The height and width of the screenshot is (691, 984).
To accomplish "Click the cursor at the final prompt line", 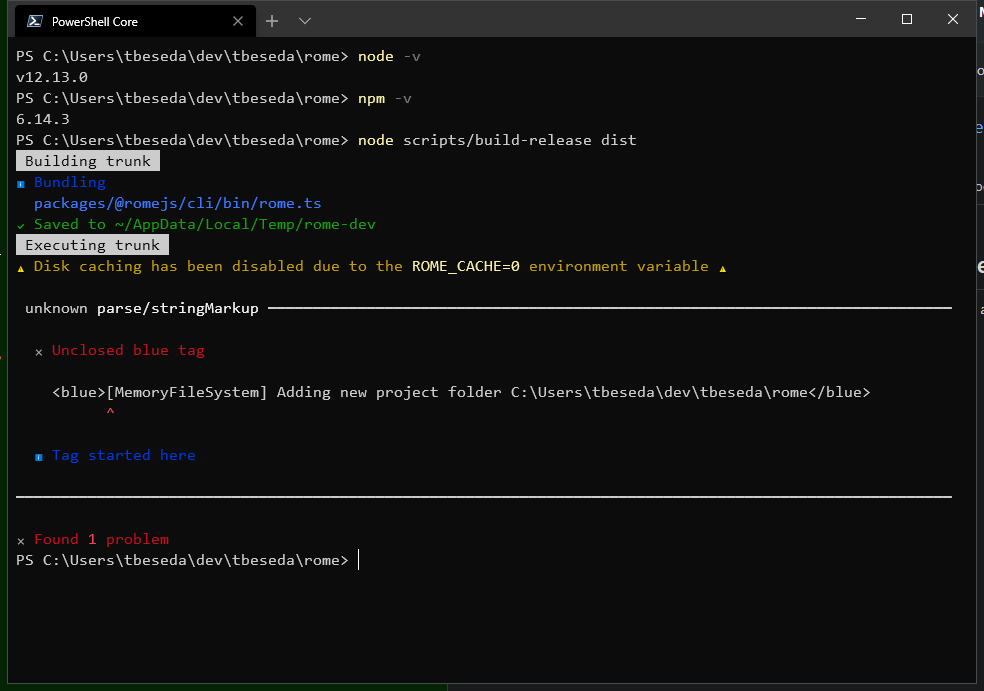I will click(359, 559).
